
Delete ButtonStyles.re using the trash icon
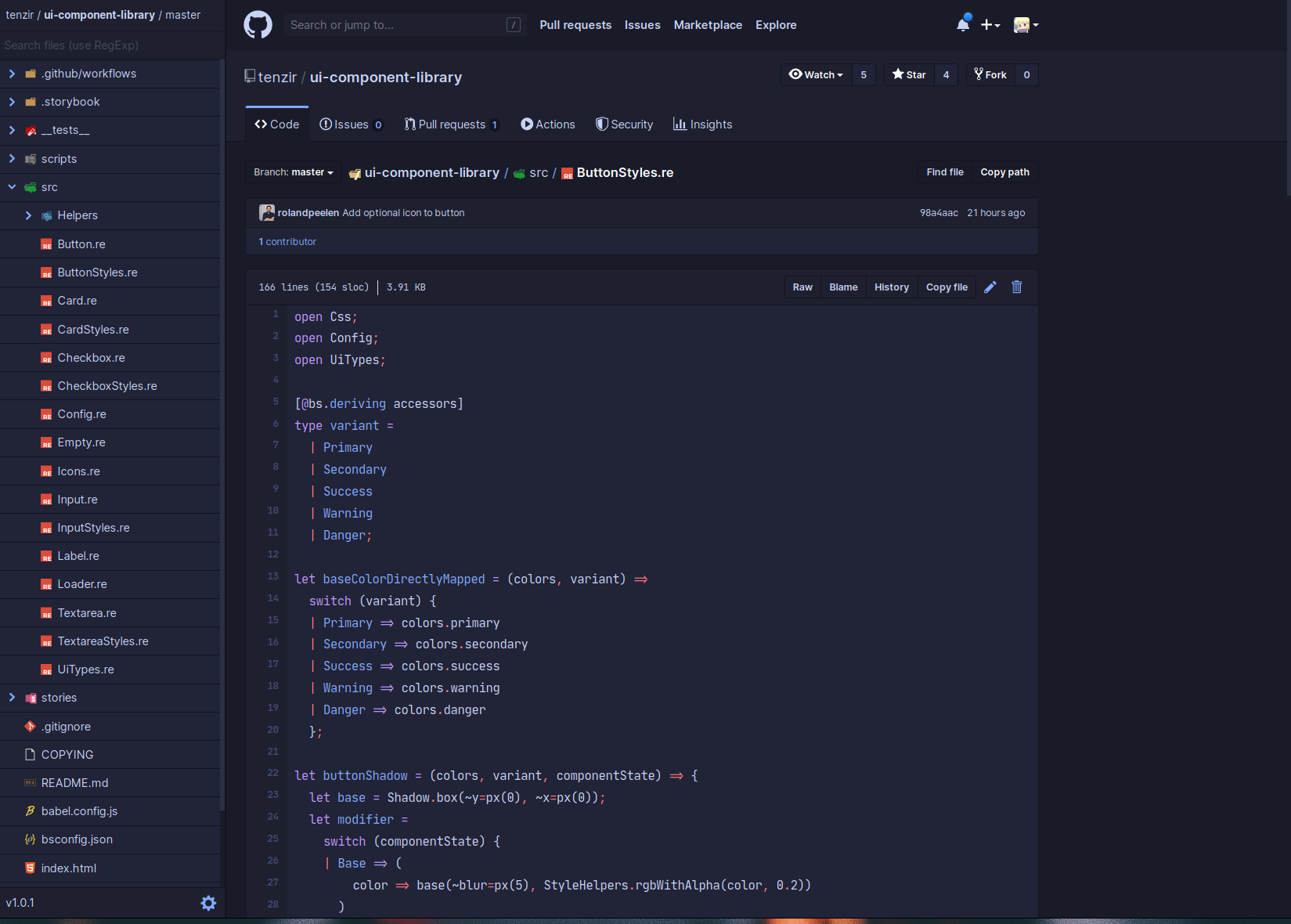coord(1016,287)
